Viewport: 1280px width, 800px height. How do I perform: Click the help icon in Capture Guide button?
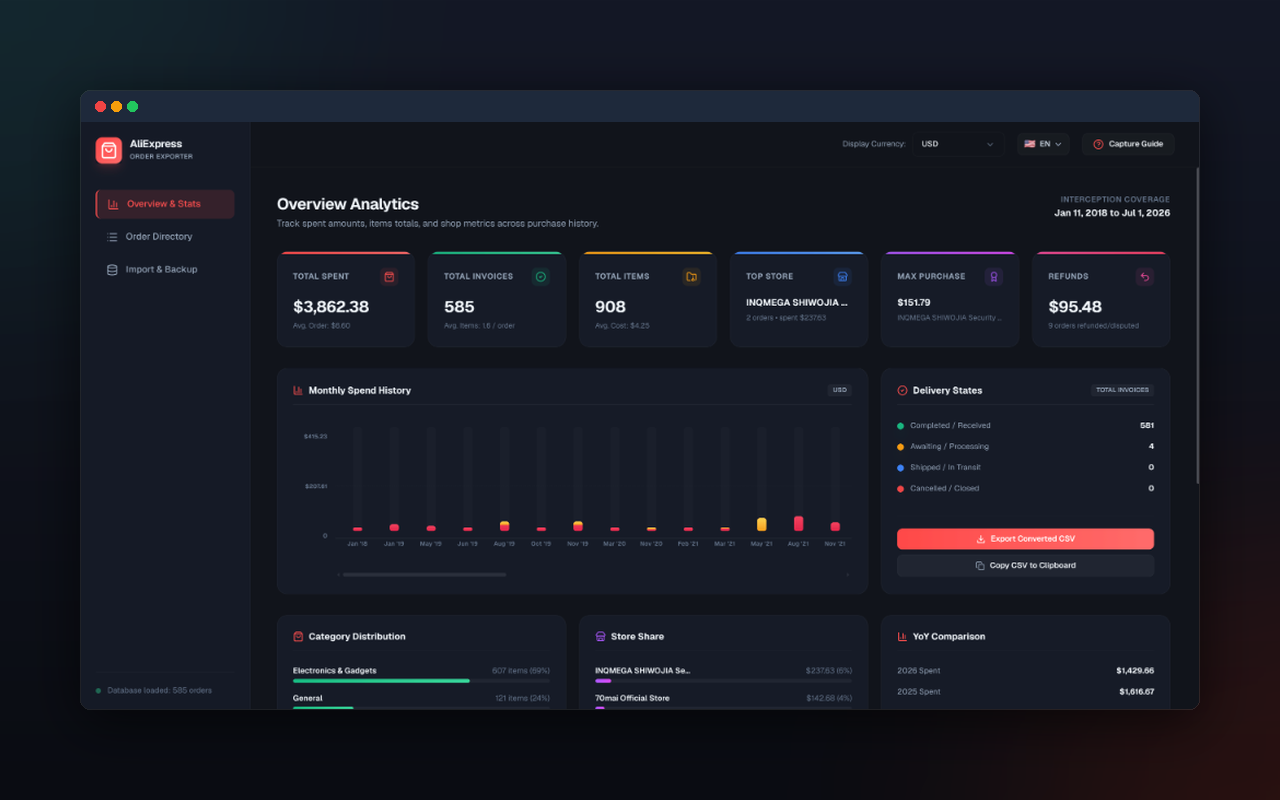tap(1098, 144)
